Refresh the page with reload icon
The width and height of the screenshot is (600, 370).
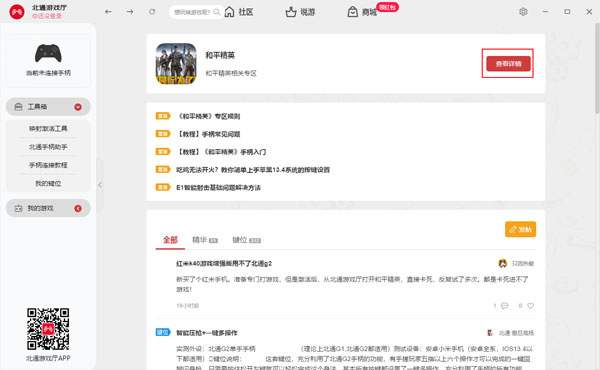click(152, 12)
